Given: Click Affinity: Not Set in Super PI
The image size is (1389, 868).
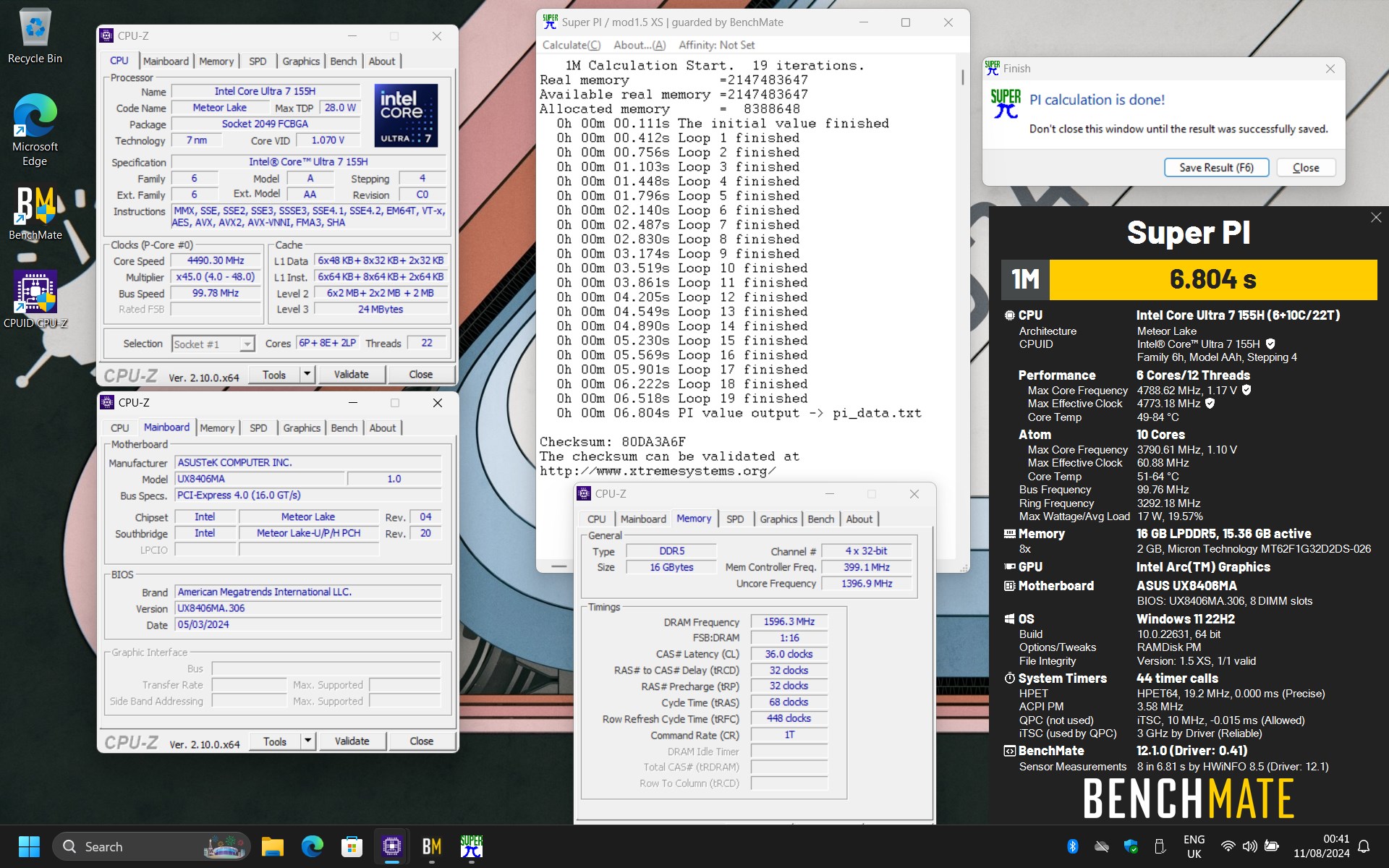Looking at the screenshot, I should (x=716, y=45).
